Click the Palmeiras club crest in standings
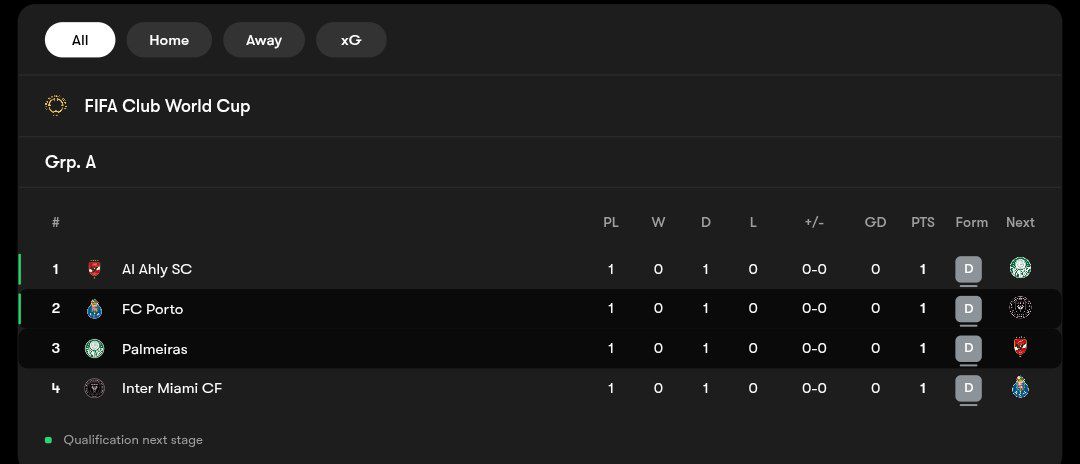 94,348
